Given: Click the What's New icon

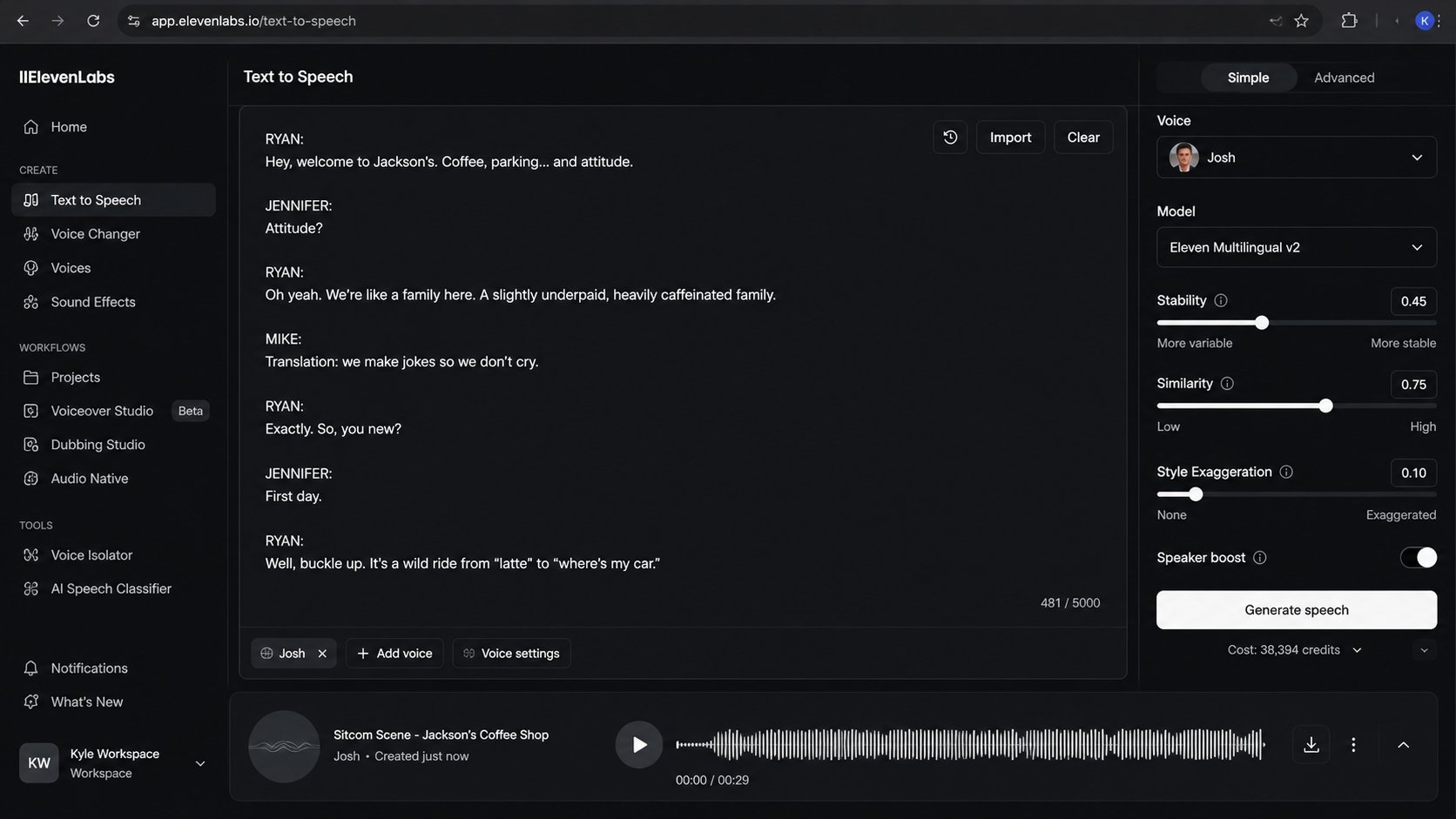Looking at the screenshot, I should tap(31, 702).
